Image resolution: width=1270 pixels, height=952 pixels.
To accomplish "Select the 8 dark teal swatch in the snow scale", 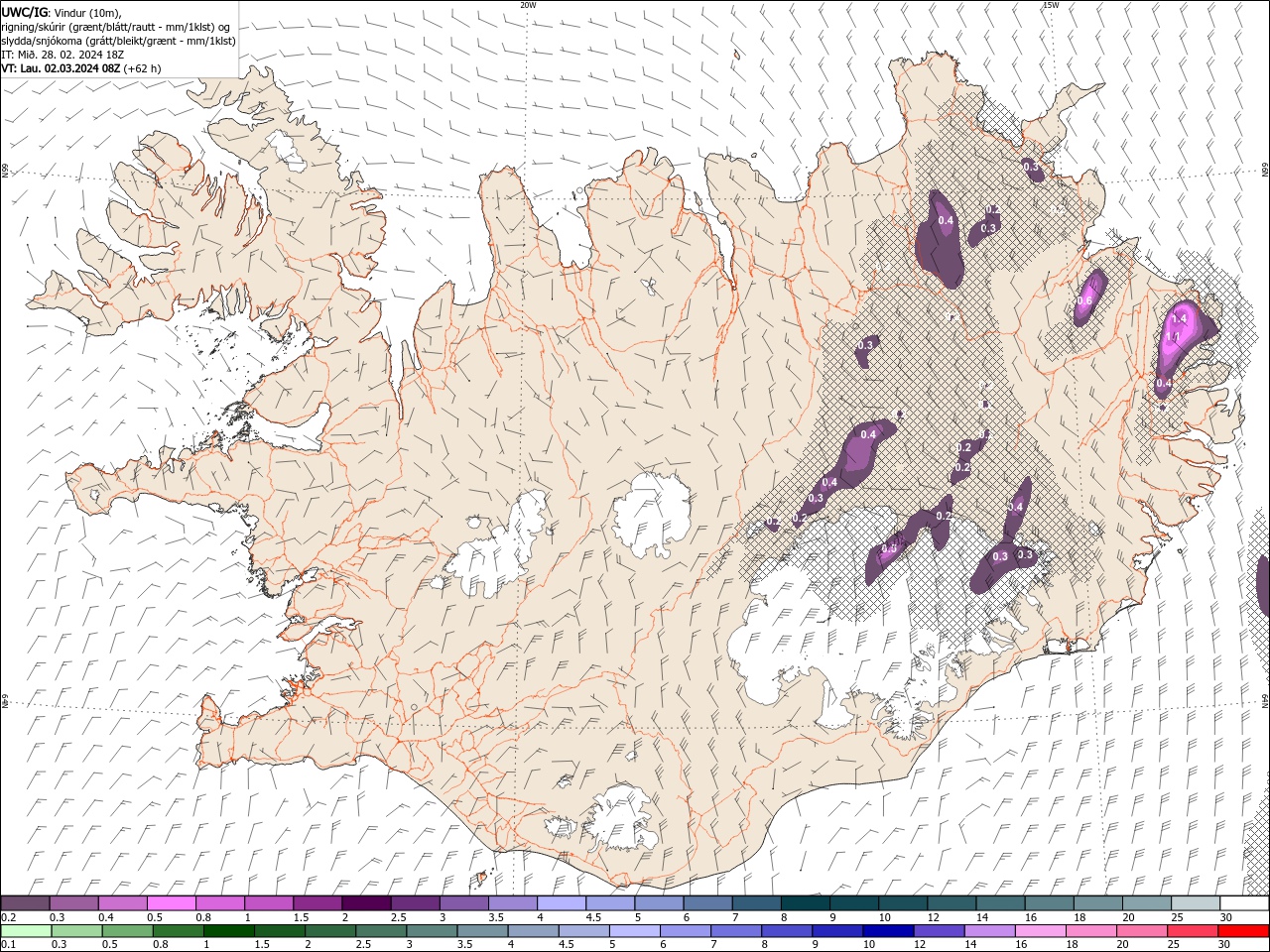I will click(805, 903).
